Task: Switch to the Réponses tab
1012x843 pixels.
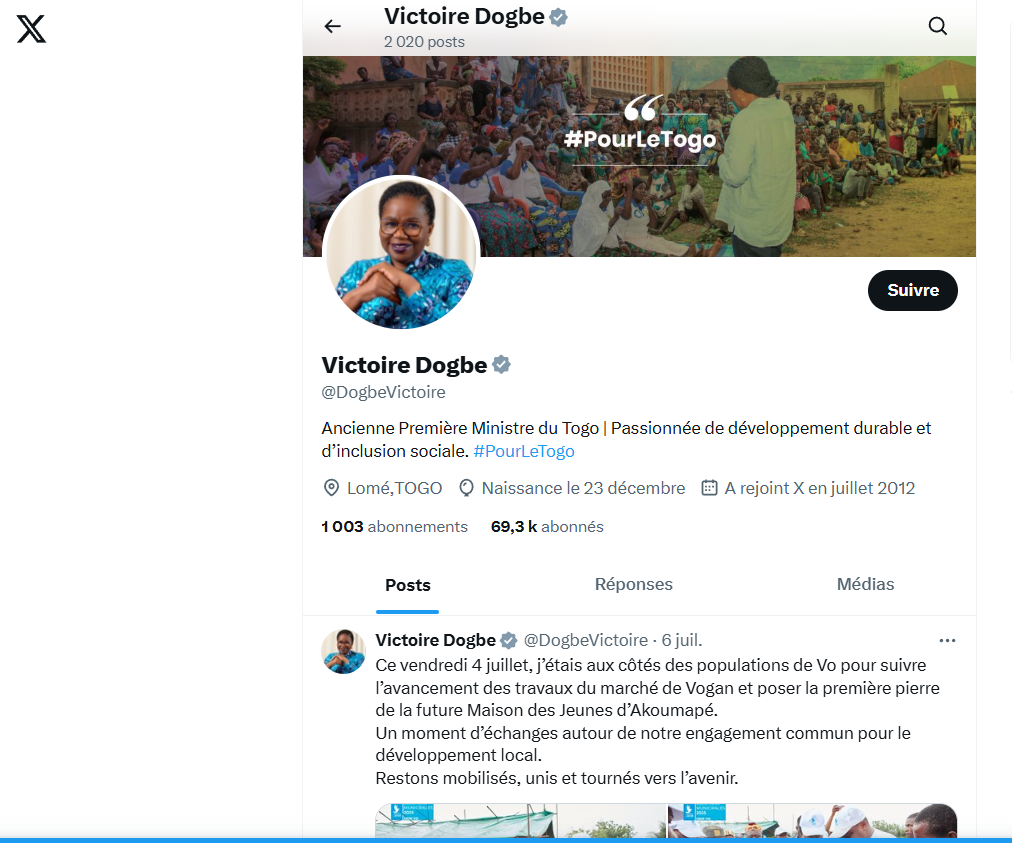Action: coord(633,584)
